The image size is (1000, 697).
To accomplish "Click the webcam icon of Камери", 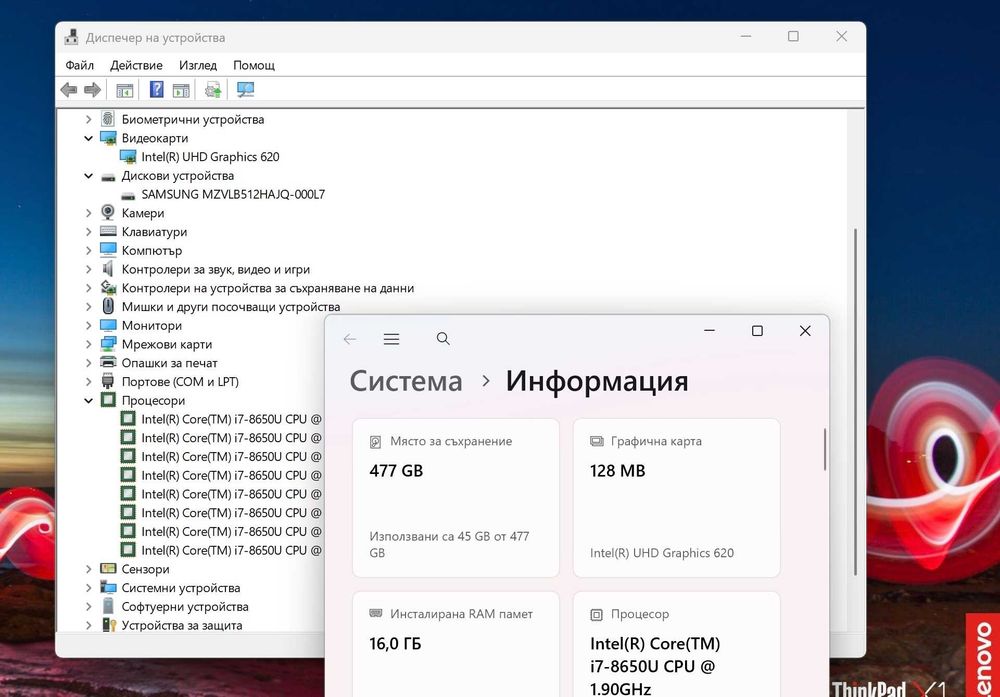I will coord(108,212).
